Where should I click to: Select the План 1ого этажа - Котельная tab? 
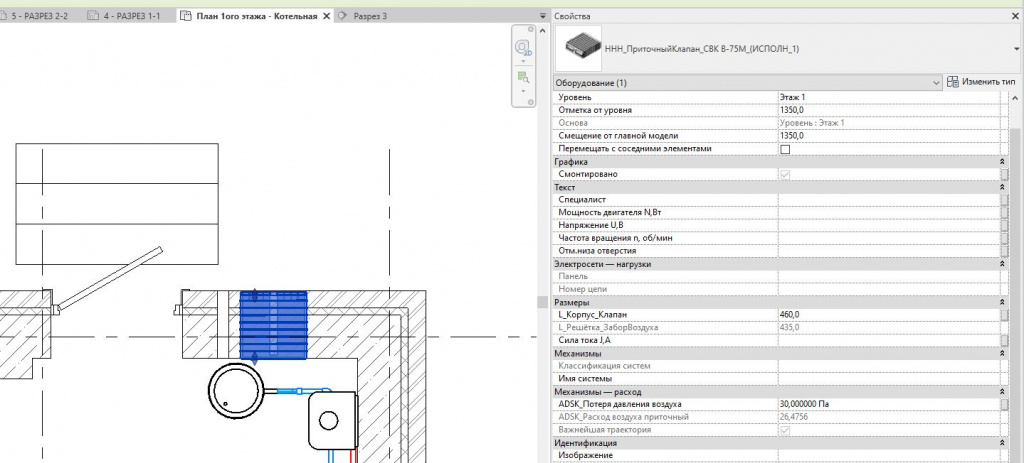(256, 16)
